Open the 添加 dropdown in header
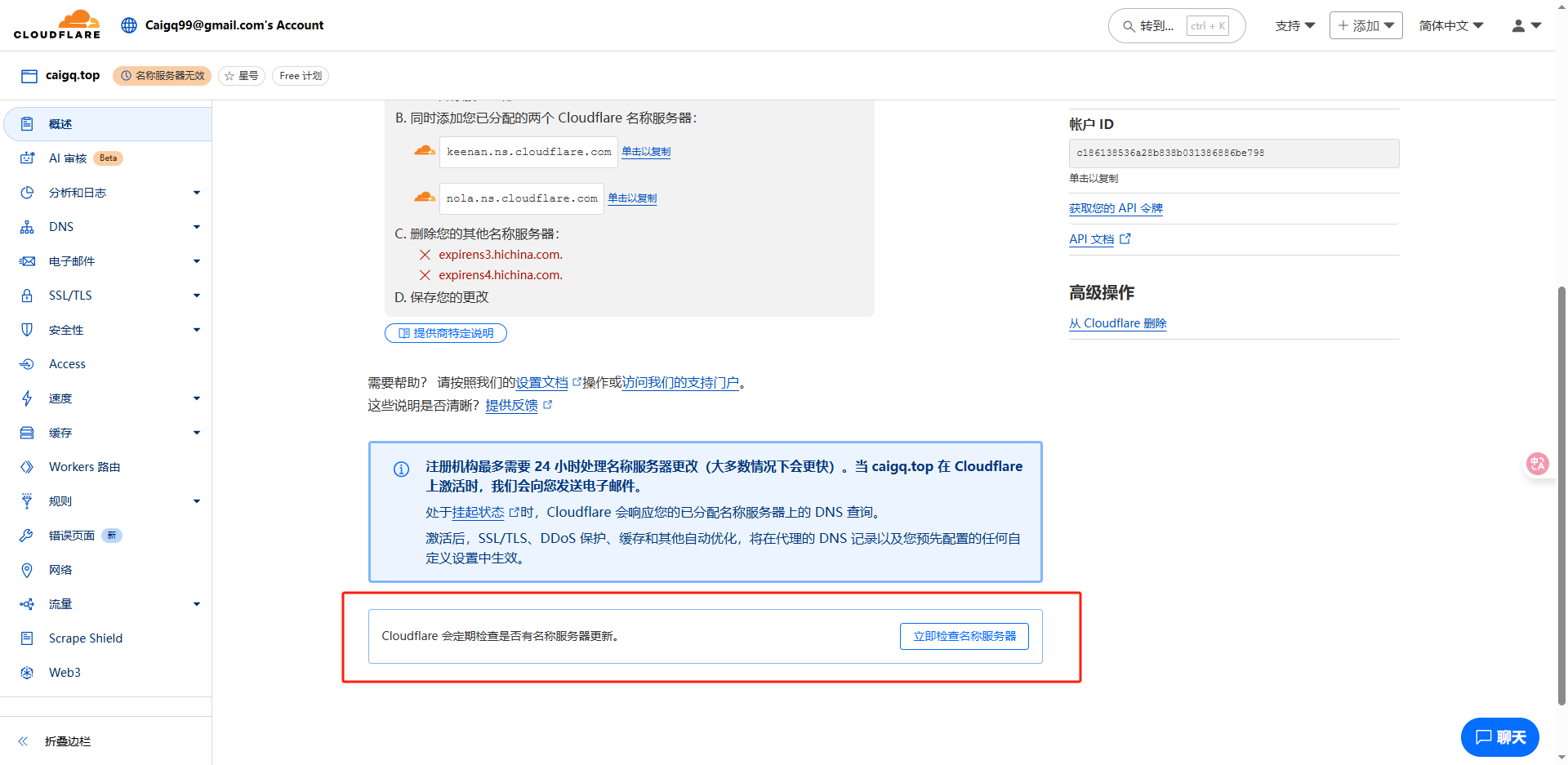The image size is (1568, 765). tap(1365, 26)
